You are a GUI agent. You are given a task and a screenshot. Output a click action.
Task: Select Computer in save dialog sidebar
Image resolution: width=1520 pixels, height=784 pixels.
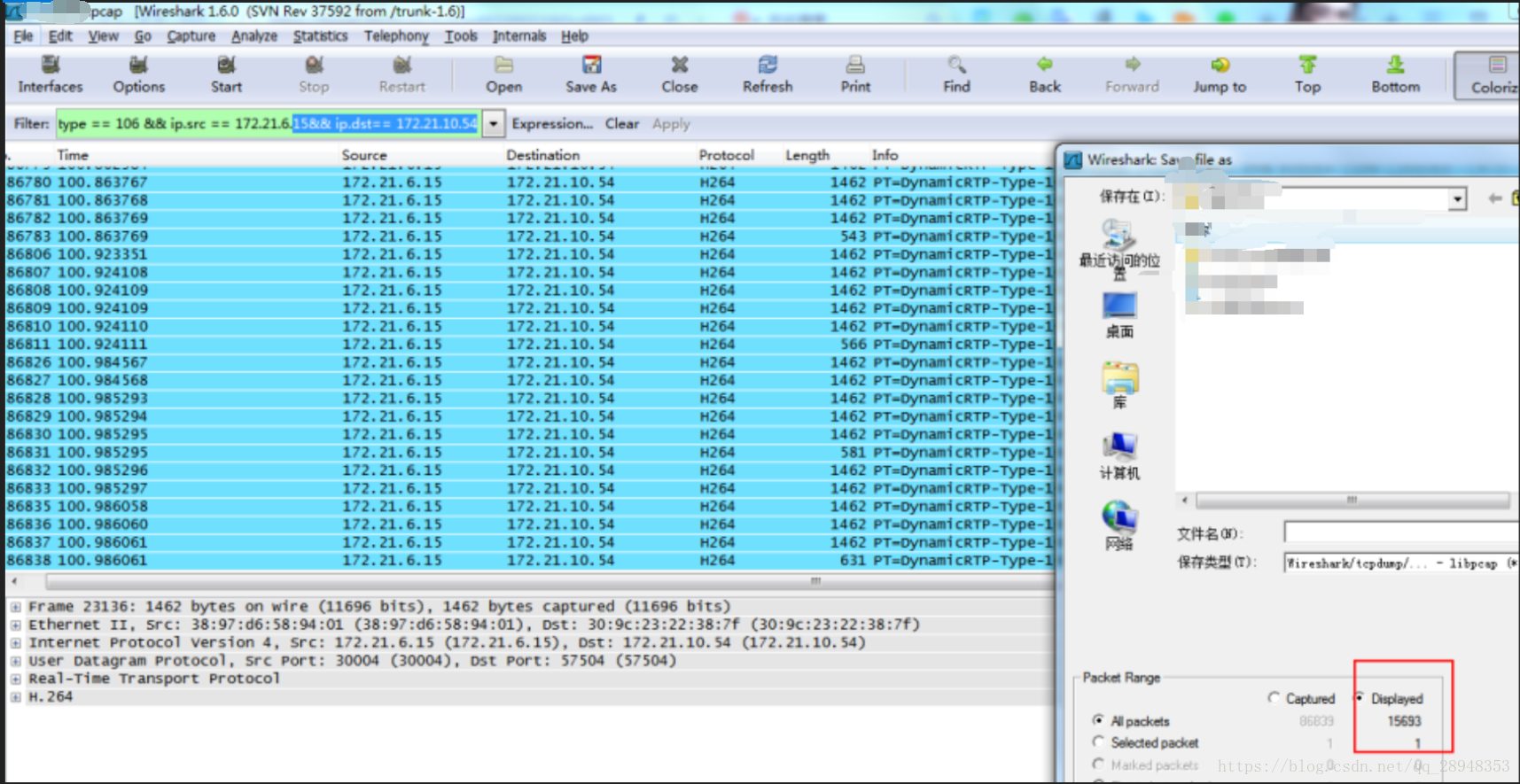(x=1119, y=456)
